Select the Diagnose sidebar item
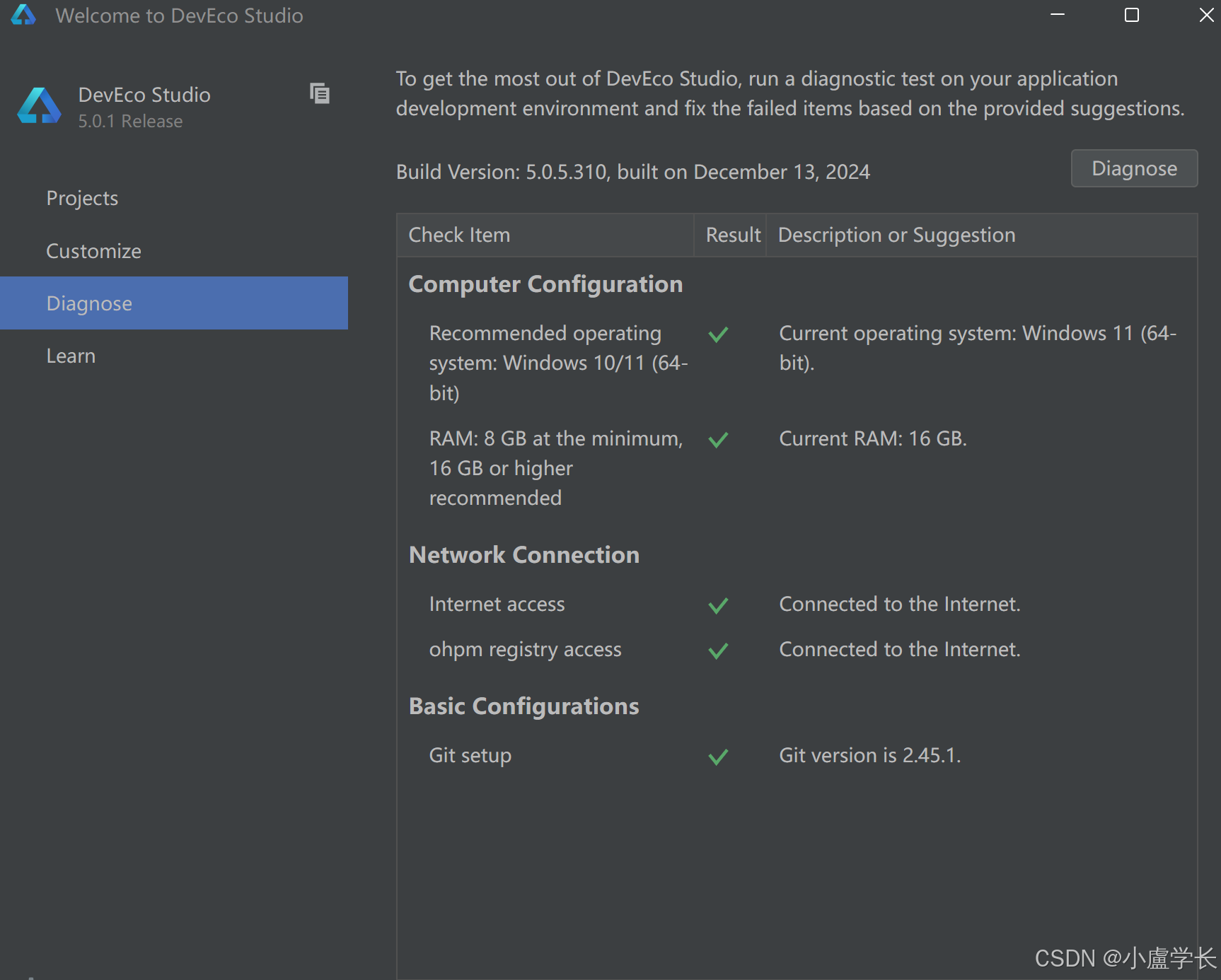The image size is (1221, 980). [174, 303]
